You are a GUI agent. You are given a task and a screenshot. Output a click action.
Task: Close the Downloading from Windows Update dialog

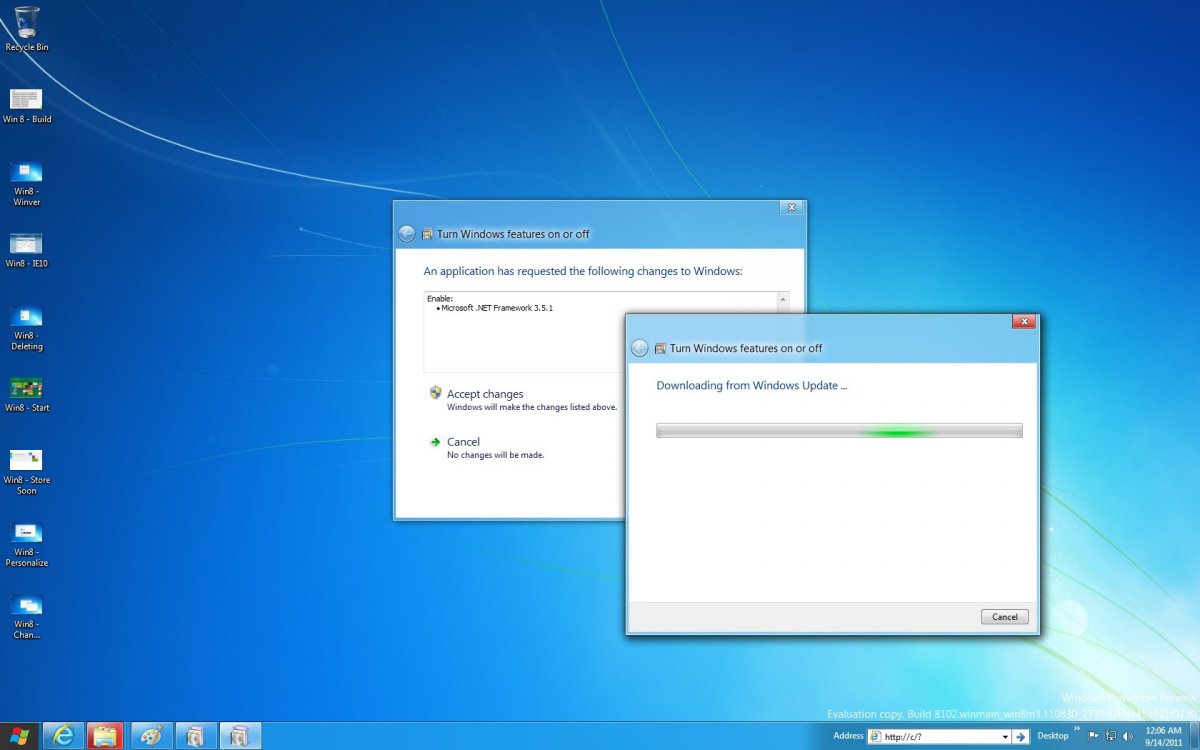coord(1023,322)
